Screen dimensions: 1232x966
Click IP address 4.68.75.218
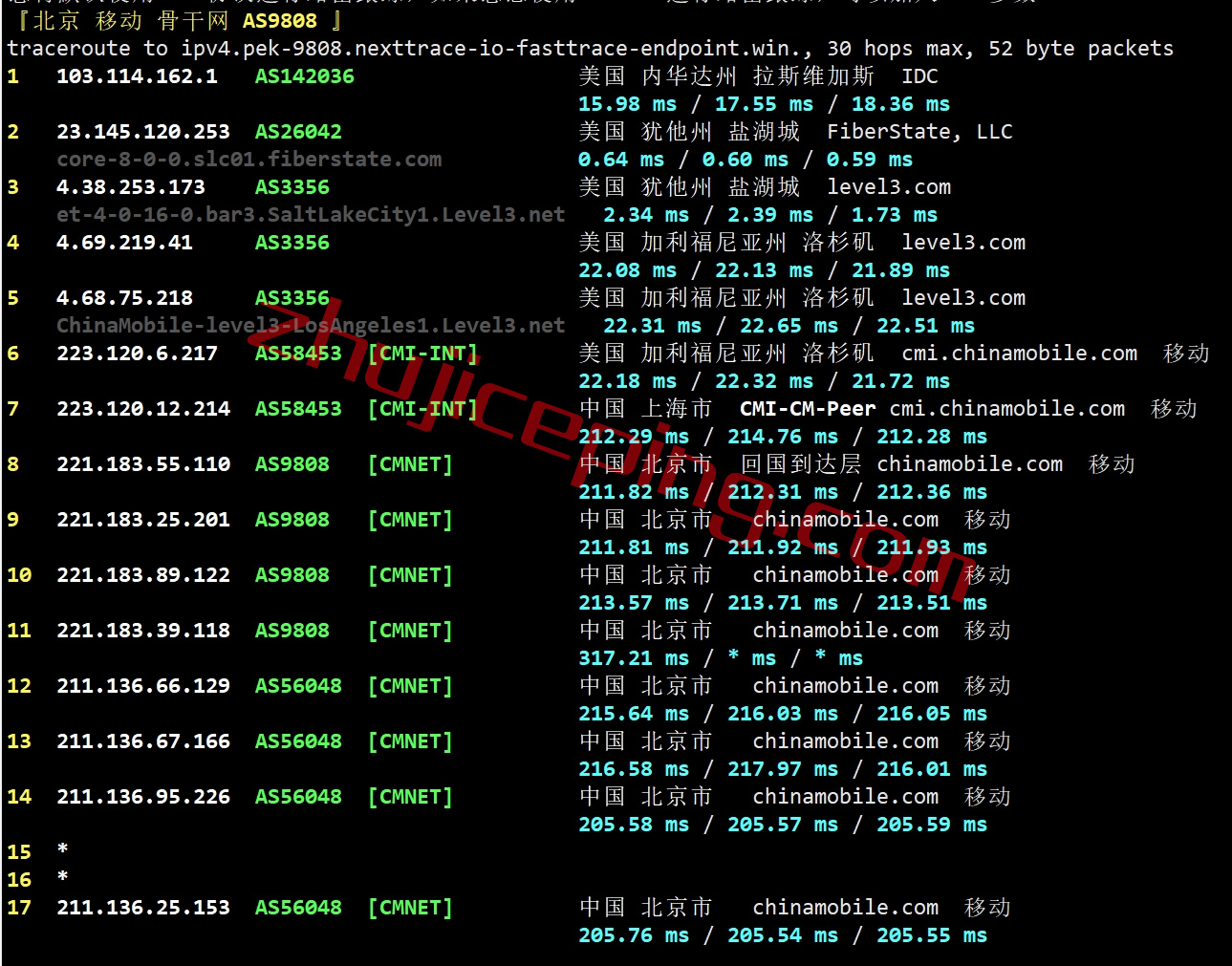click(x=124, y=298)
